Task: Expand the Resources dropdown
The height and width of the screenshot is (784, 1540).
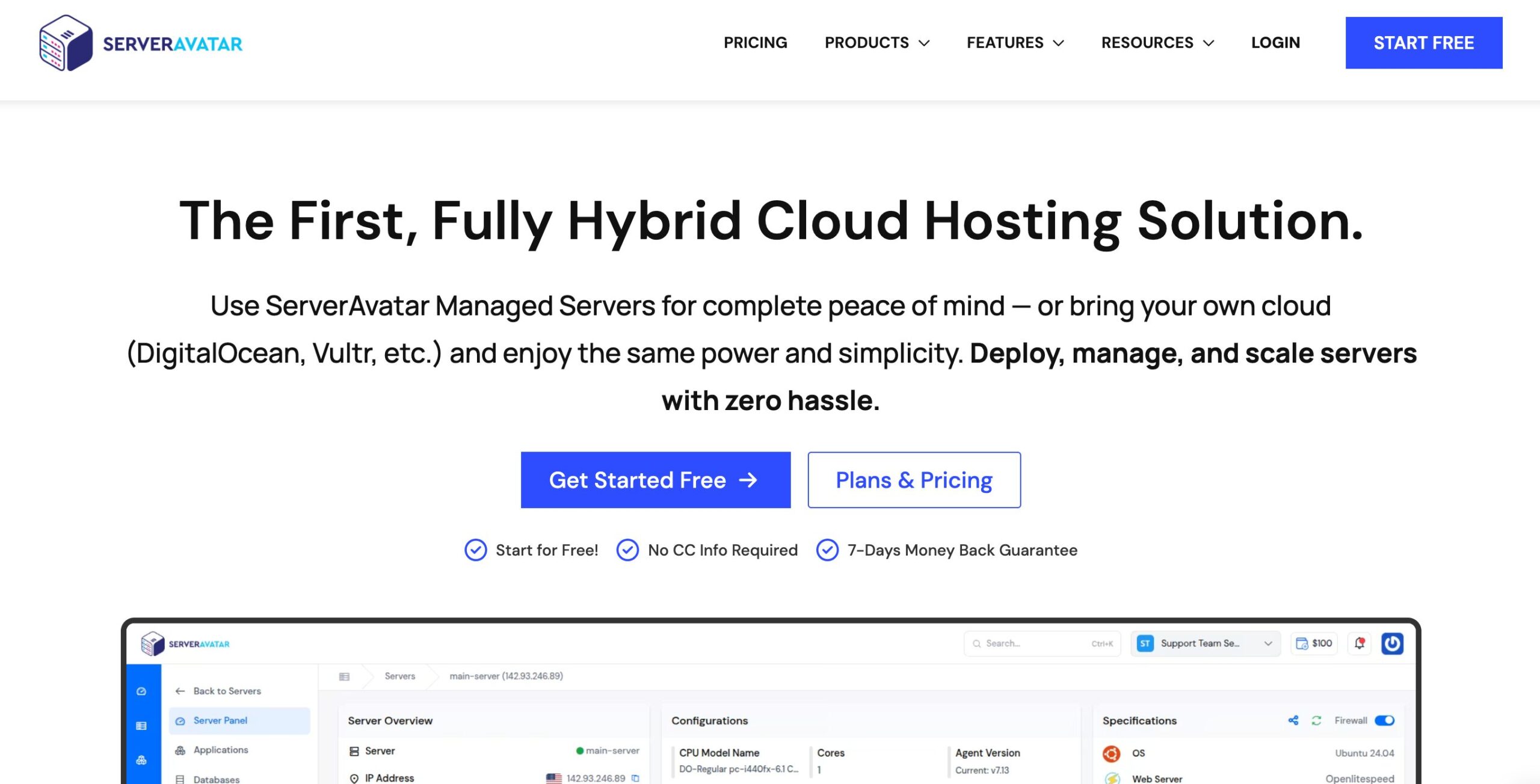Action: (1157, 43)
